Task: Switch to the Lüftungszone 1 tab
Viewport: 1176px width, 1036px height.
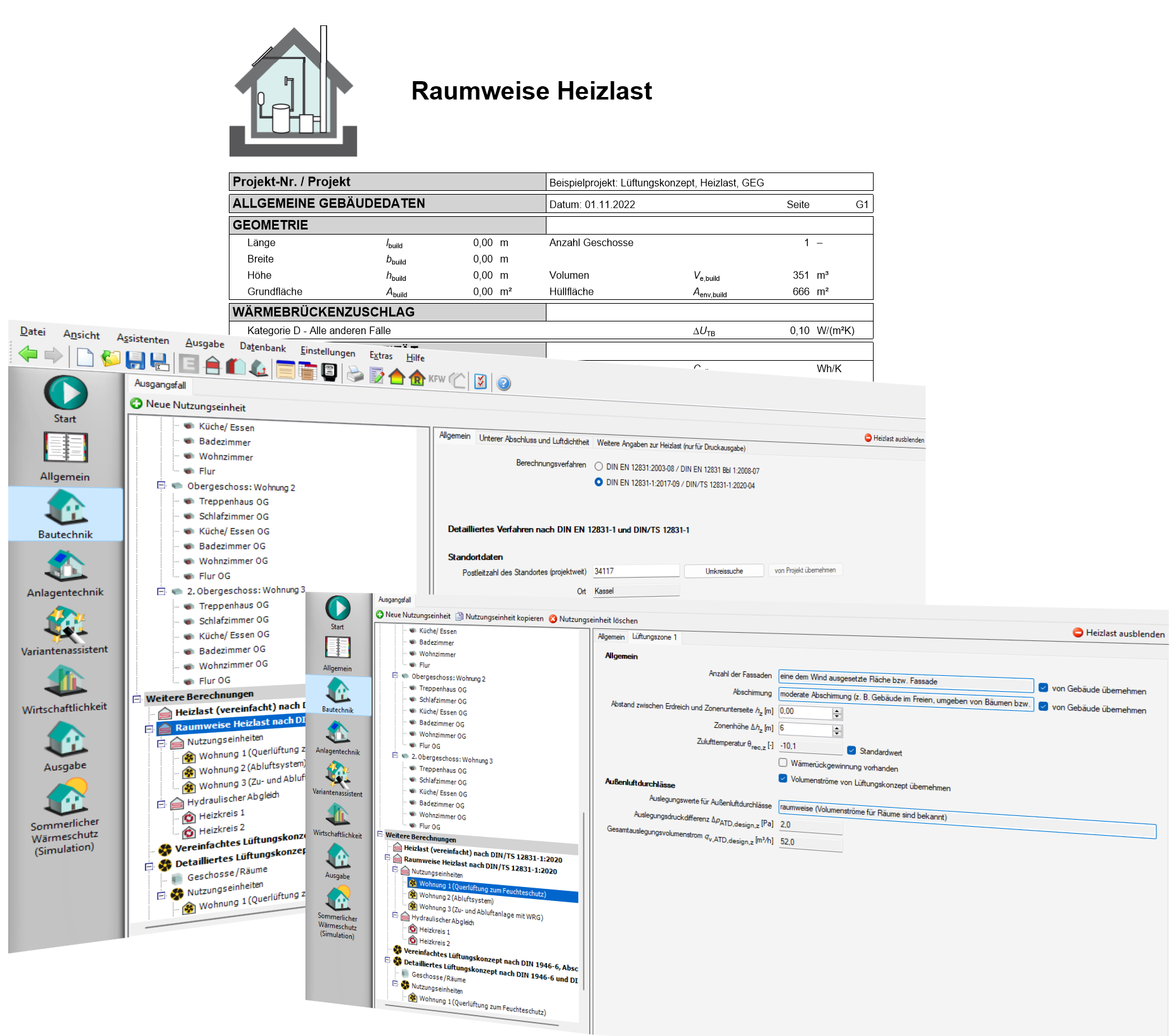Action: coord(654,637)
